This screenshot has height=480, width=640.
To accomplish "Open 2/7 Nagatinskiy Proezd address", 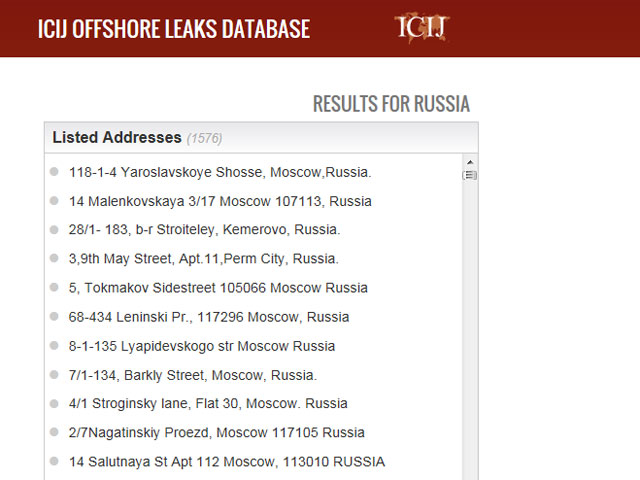I will [217, 433].
